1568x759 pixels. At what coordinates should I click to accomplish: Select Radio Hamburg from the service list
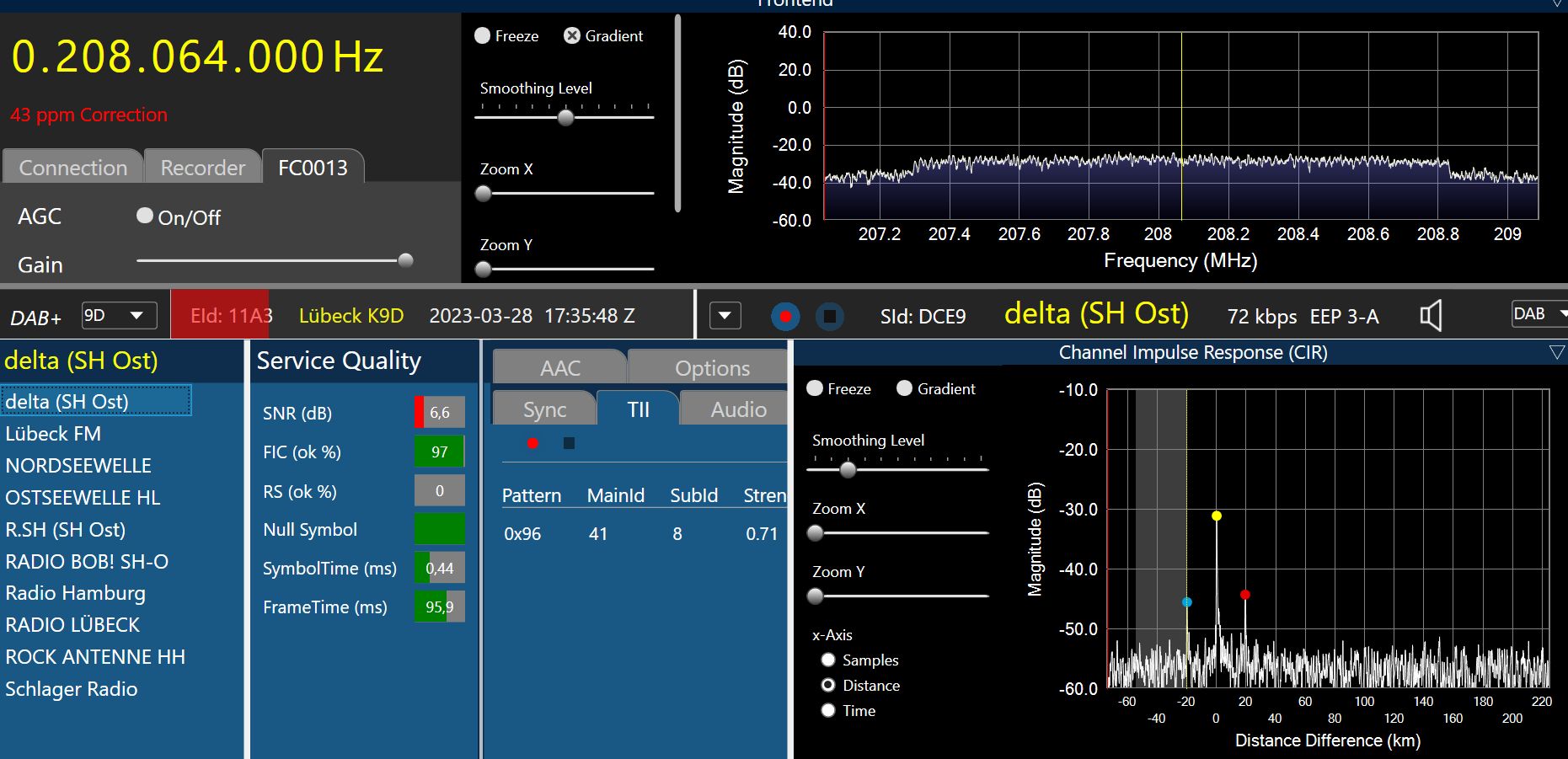tap(76, 593)
